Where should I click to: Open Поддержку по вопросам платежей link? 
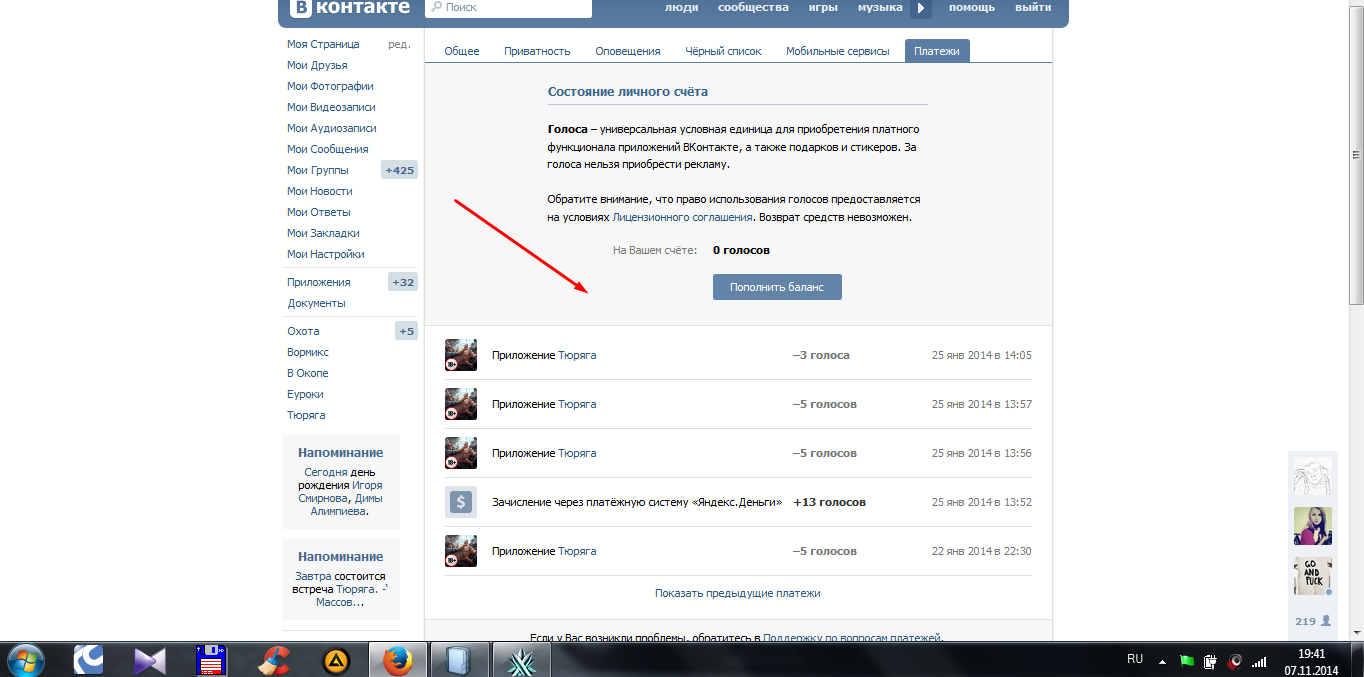pos(852,637)
